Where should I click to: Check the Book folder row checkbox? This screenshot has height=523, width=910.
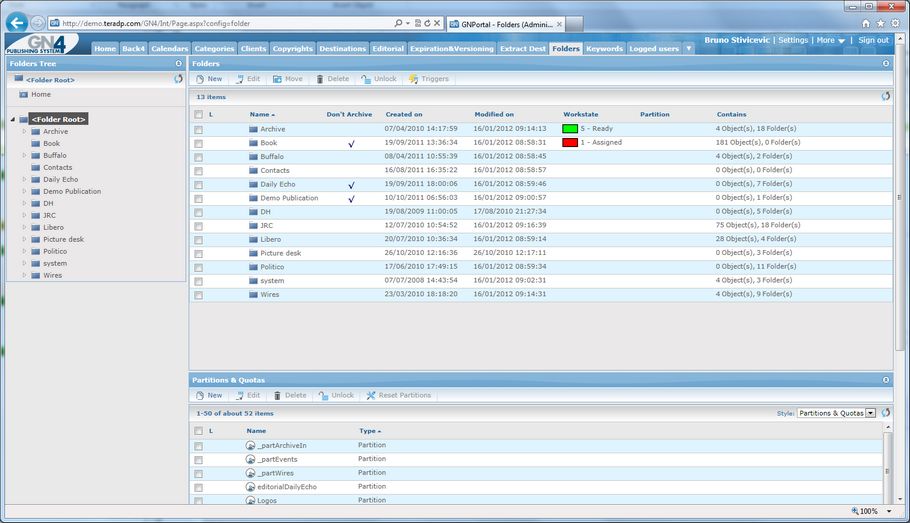(198, 143)
